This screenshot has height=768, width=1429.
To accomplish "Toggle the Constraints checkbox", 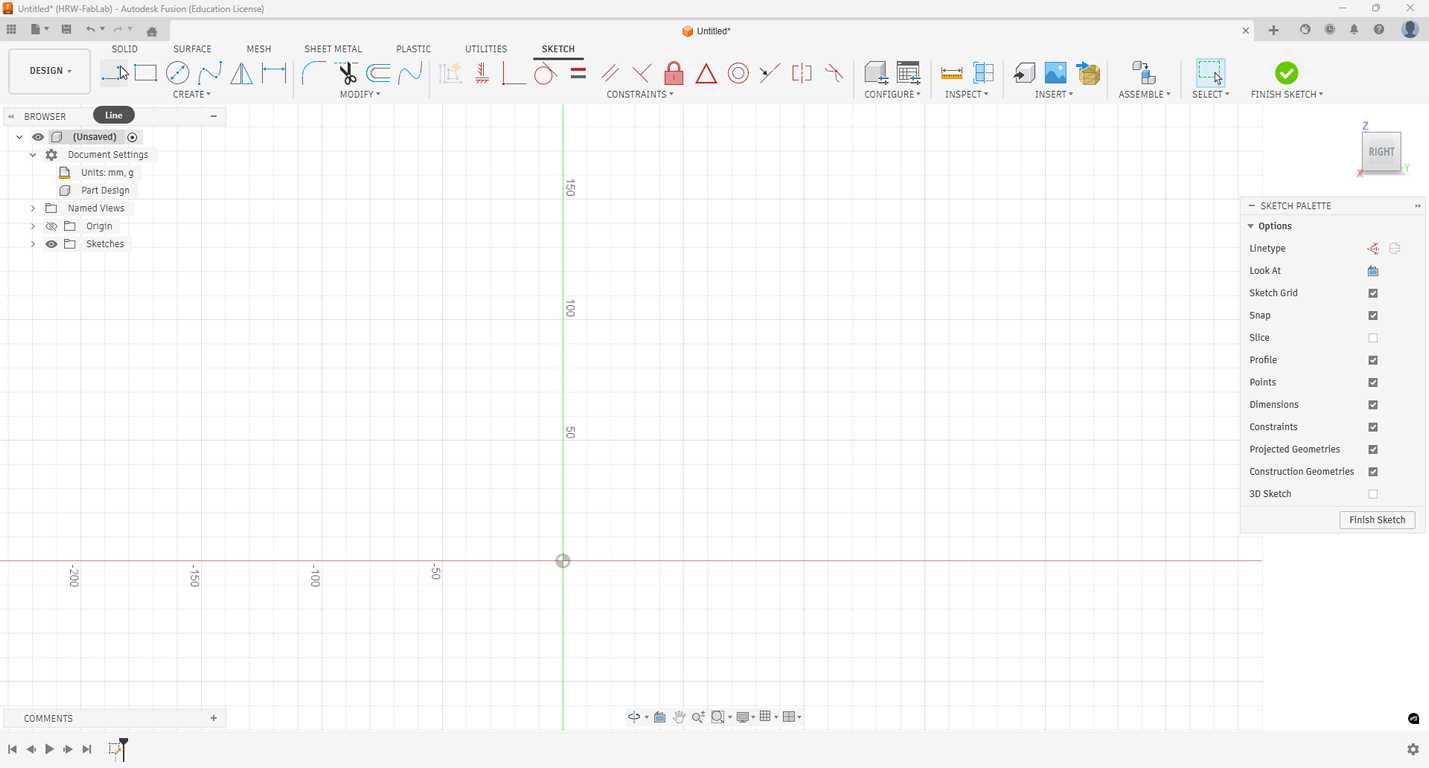I will [1373, 427].
